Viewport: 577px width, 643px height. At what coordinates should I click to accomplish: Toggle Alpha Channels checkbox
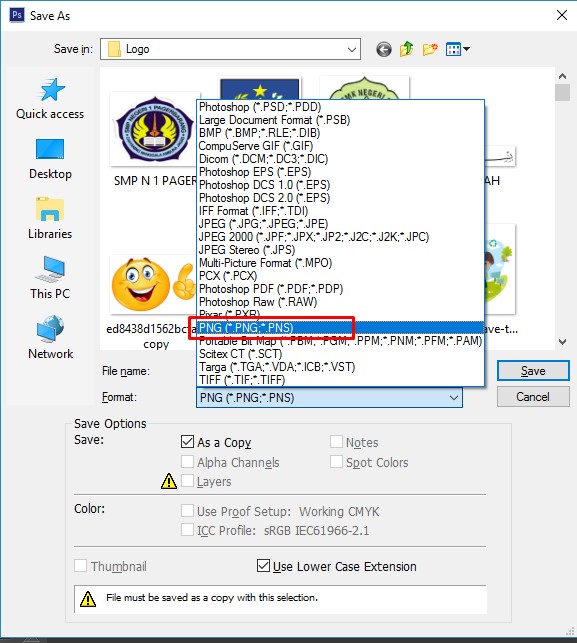187,461
